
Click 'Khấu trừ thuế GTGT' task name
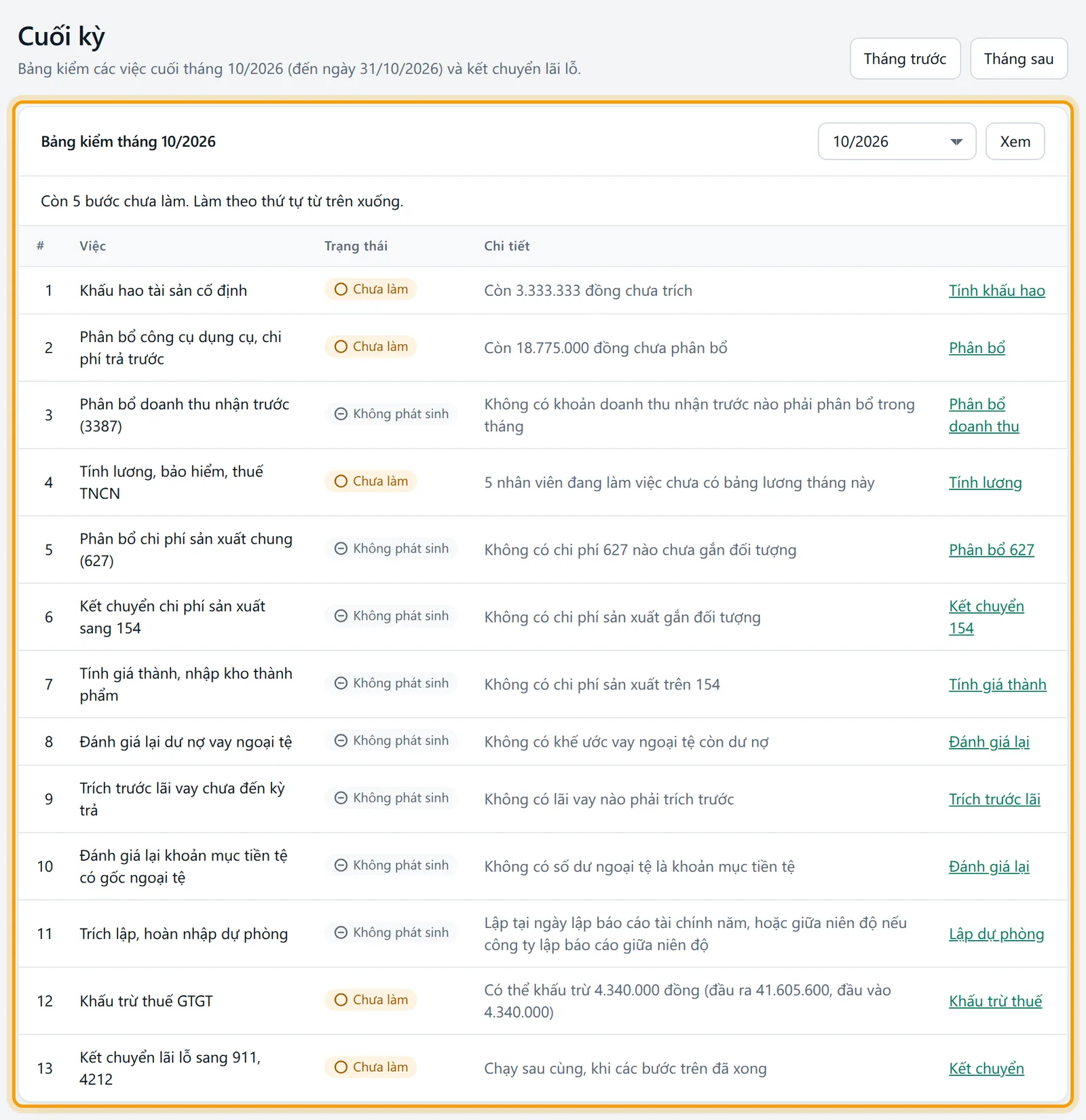point(146,1001)
